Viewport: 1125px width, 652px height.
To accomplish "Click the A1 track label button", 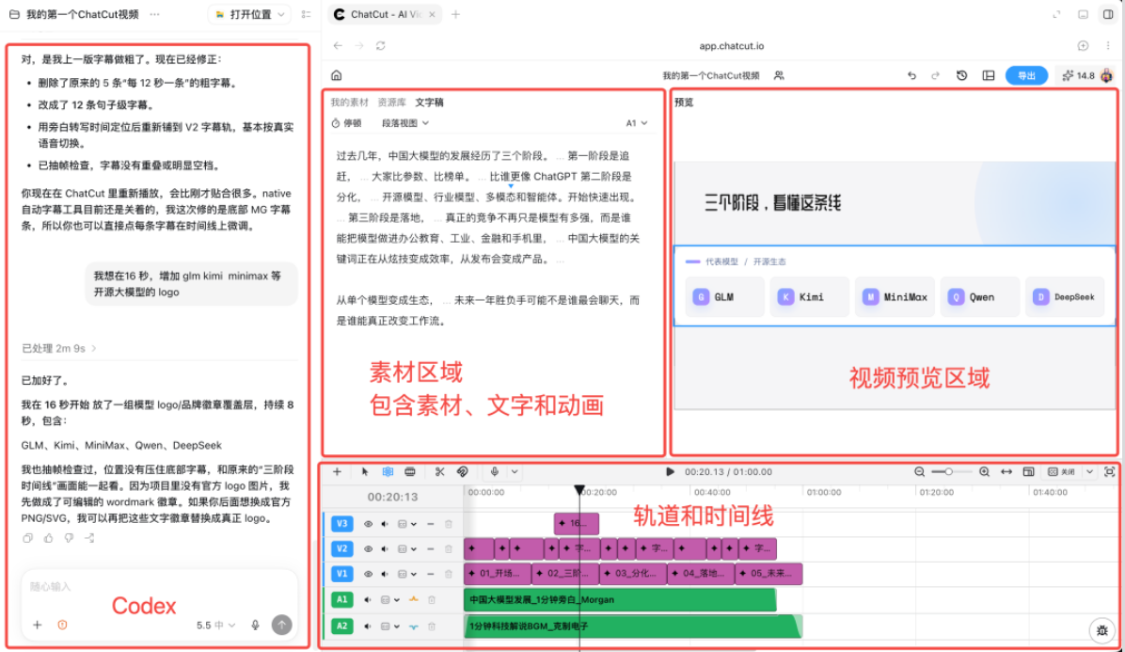I will coord(342,600).
